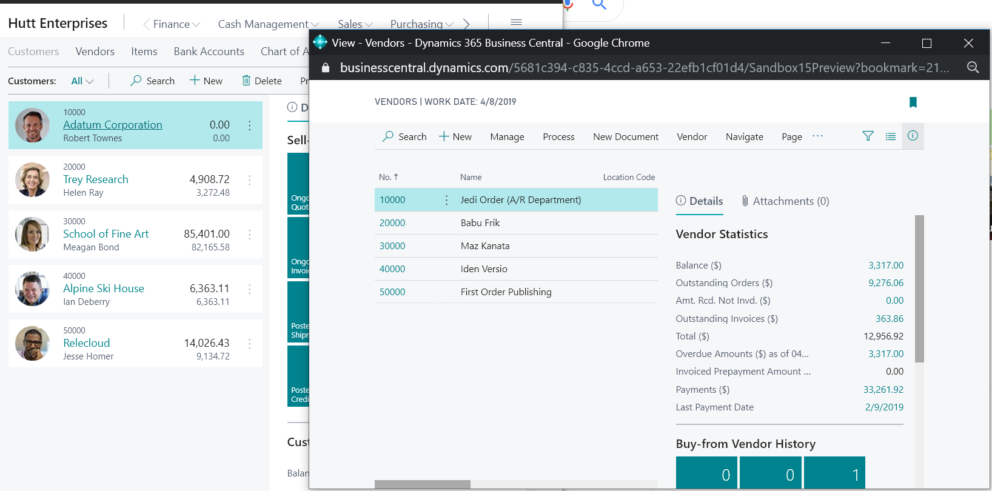Select the First Order Publishing vendor name
This screenshot has height=491, width=992.
click(505, 292)
